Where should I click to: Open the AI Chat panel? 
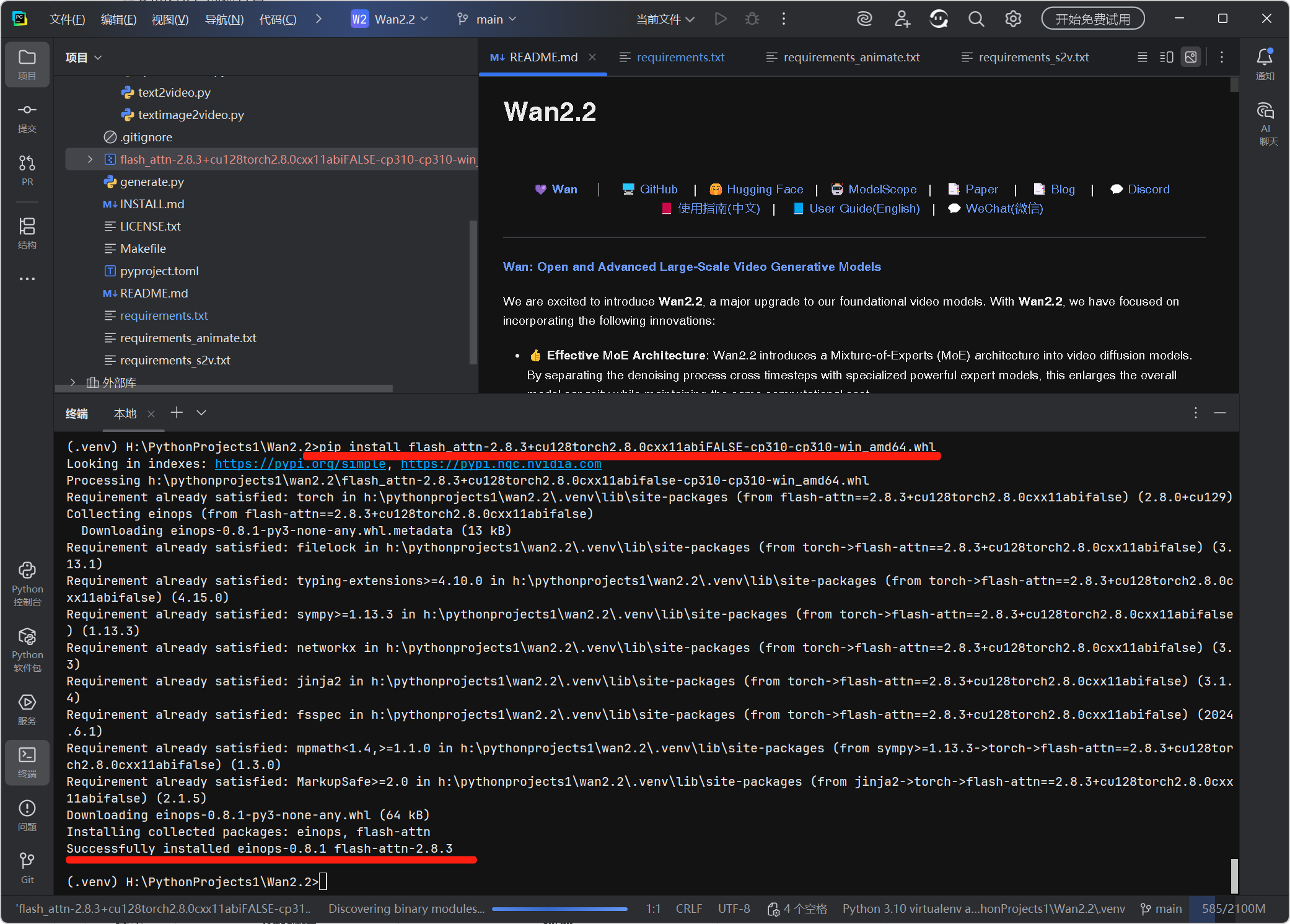(1265, 124)
